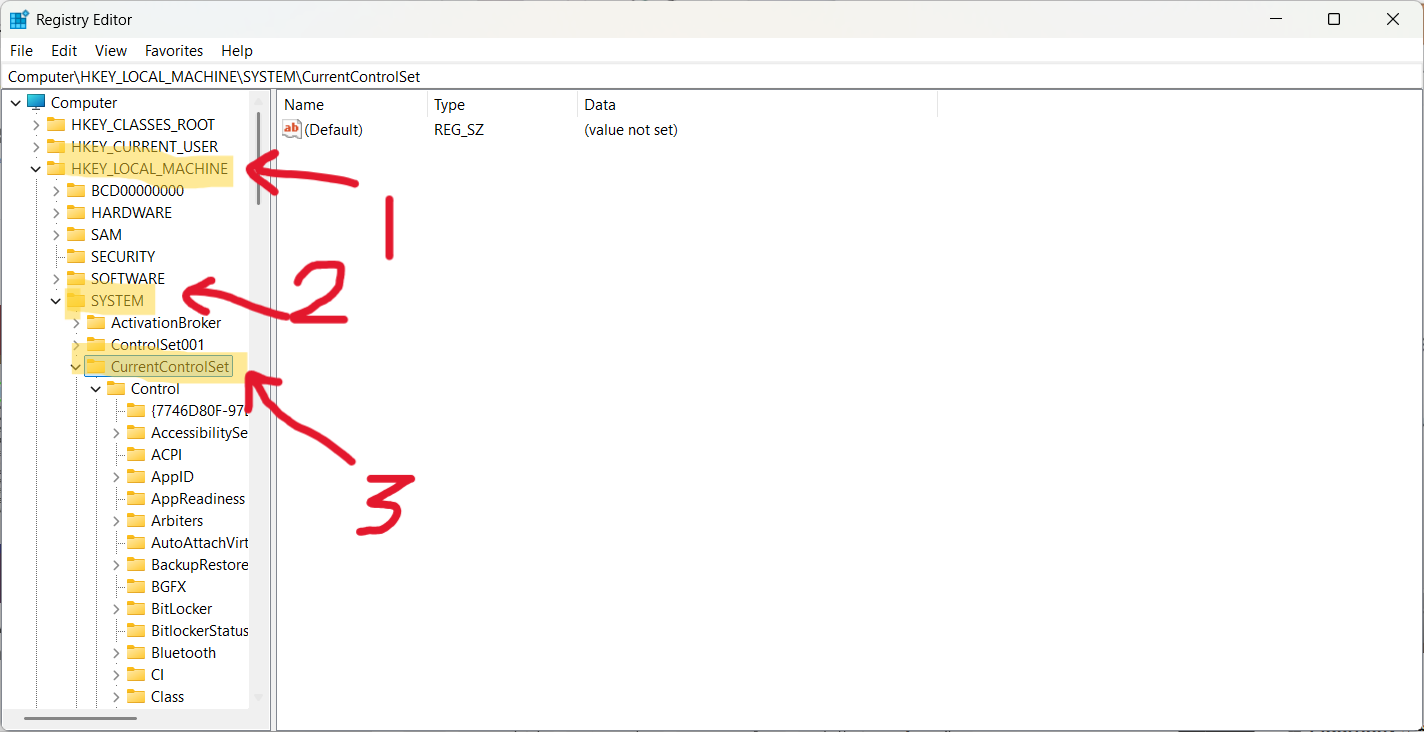Viewport: 1424px width, 732px height.
Task: Collapse the Control key
Action: tap(96, 388)
